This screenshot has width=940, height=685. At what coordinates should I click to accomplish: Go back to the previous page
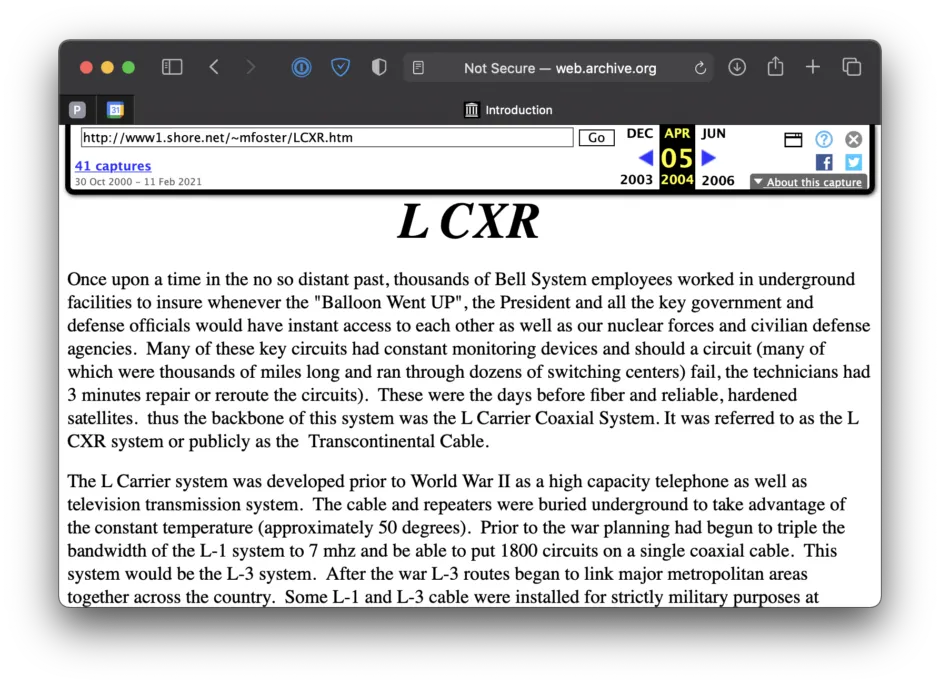tap(214, 67)
